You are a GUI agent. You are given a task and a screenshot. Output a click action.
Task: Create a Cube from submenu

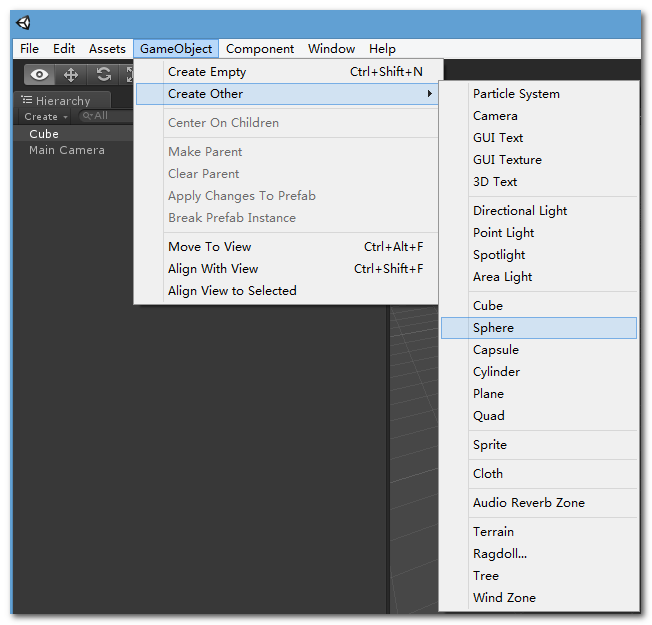pos(539,306)
